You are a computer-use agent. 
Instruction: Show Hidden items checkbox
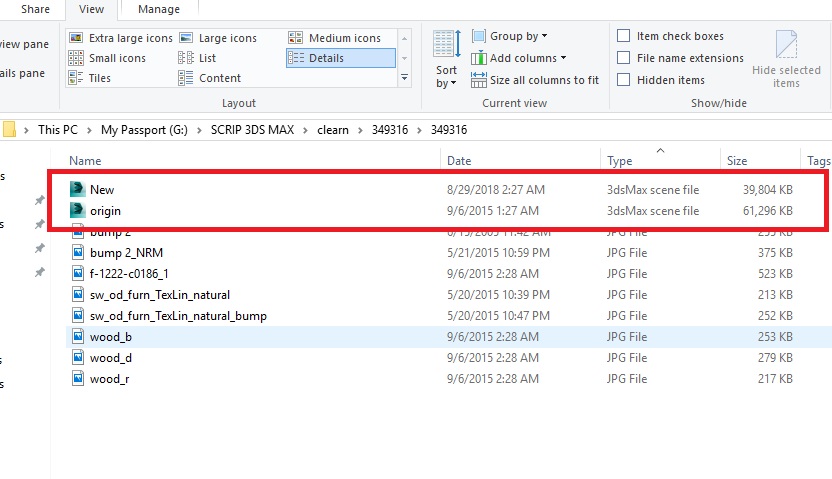[x=624, y=80]
